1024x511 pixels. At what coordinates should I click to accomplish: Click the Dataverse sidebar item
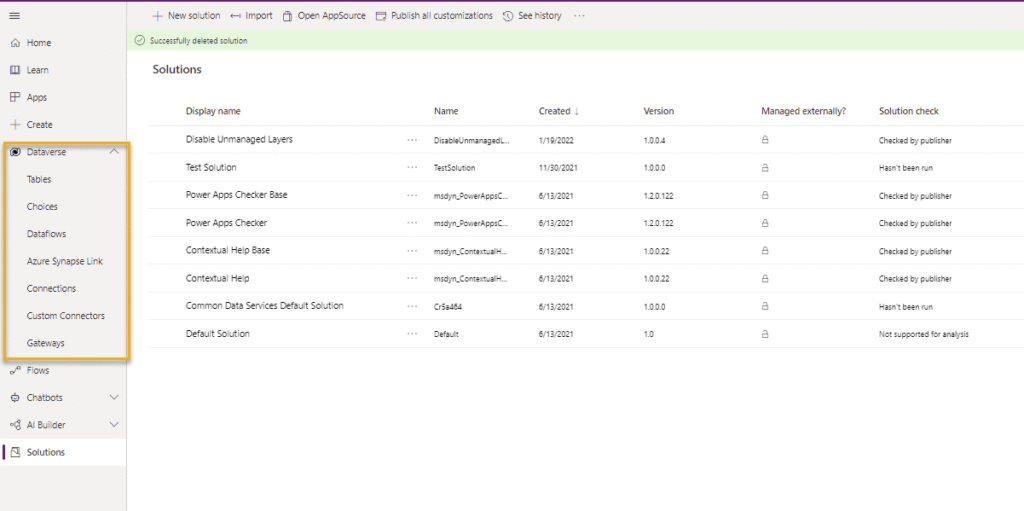click(46, 152)
